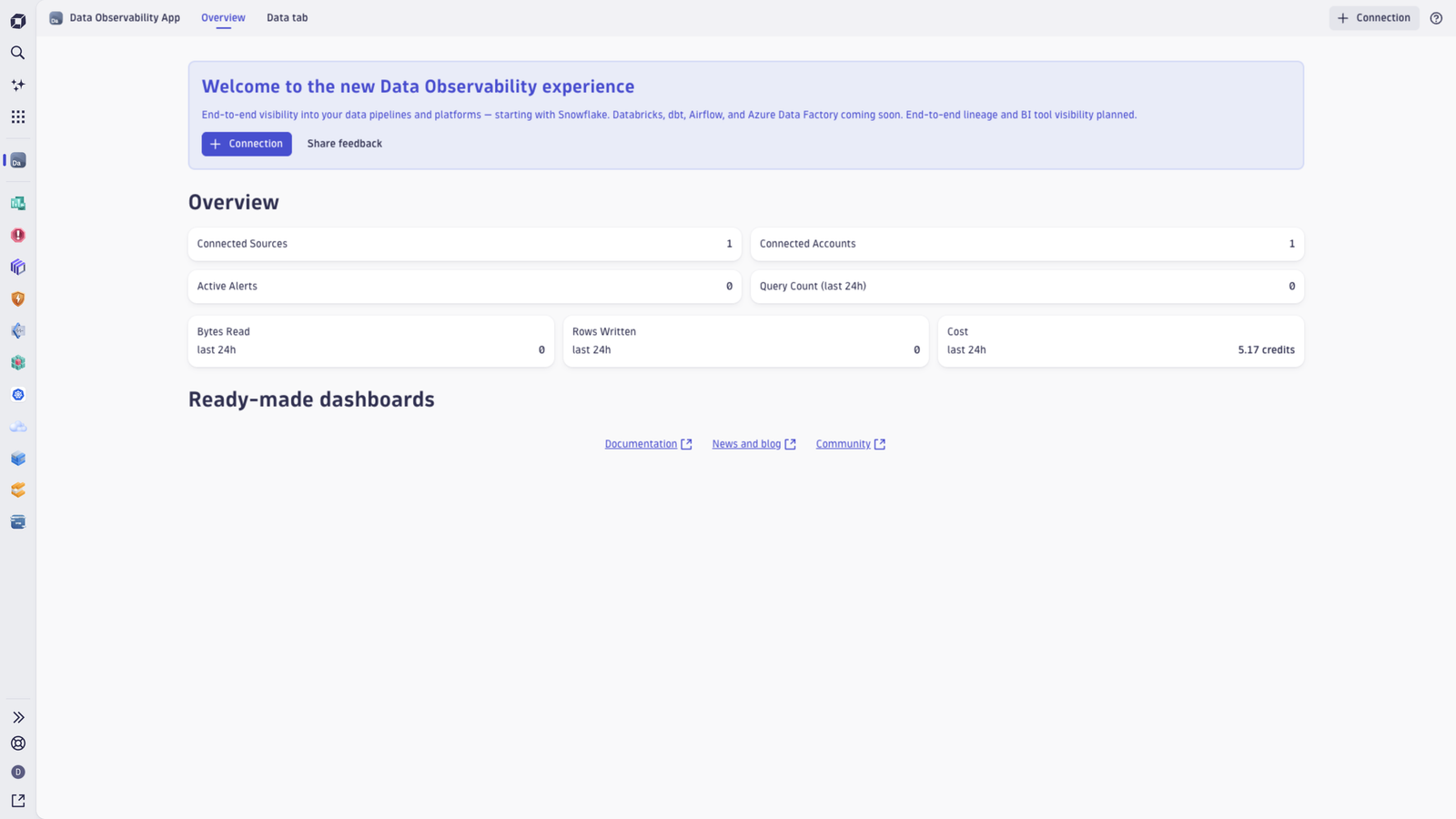Image resolution: width=1456 pixels, height=819 pixels.
Task: Open the orange shield lightning app icon
Action: 17,298
